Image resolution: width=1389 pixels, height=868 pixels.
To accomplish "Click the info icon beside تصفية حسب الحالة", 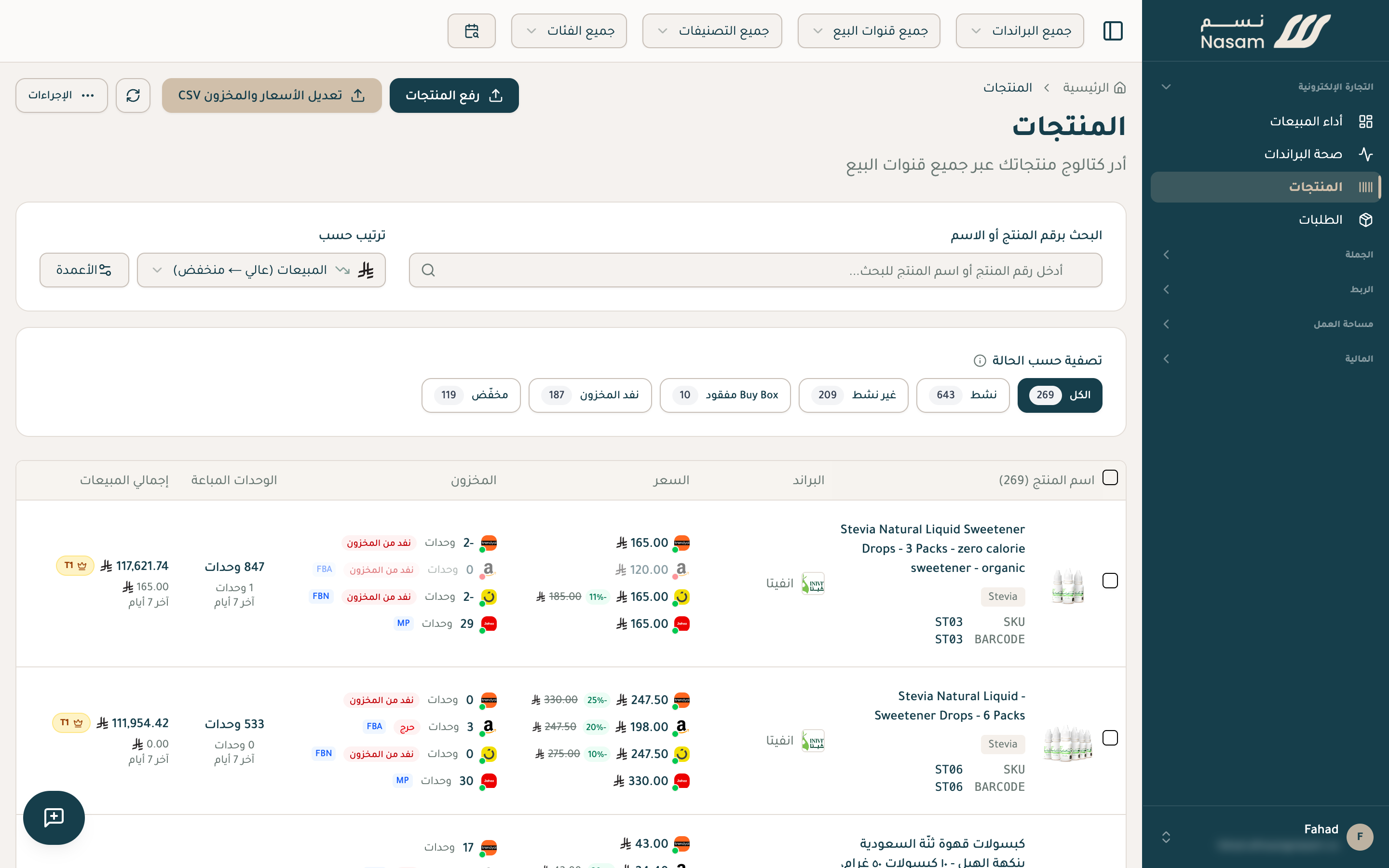I will coord(980,361).
